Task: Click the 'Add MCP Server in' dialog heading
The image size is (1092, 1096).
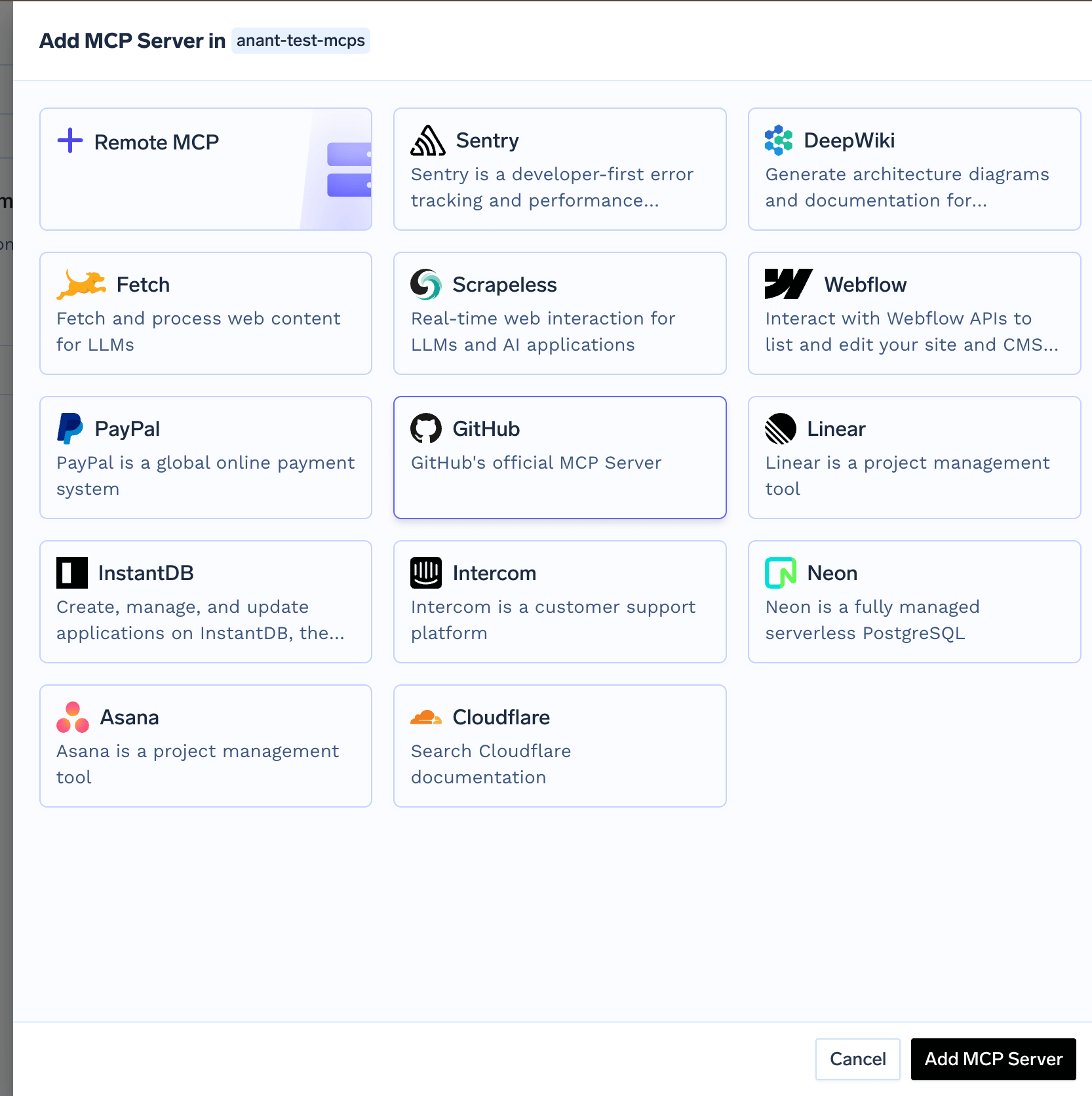Action: pos(132,41)
